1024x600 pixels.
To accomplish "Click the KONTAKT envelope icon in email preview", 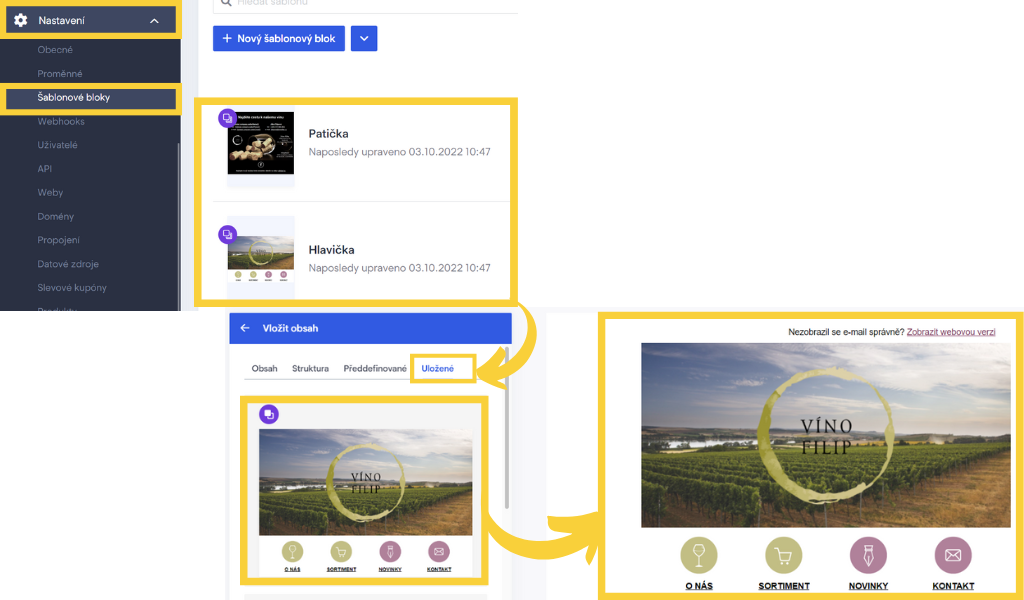I will [953, 556].
